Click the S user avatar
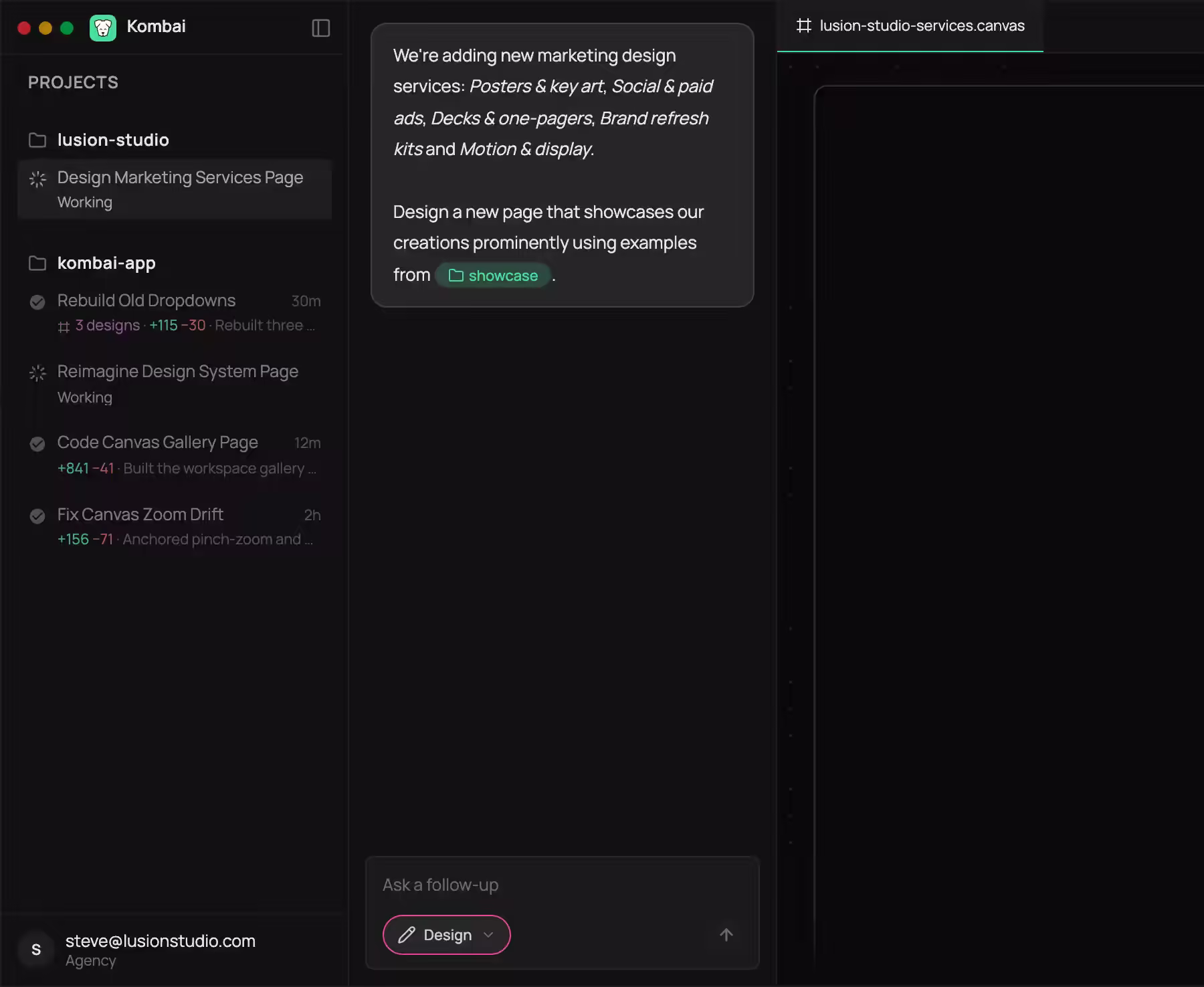 [36, 950]
